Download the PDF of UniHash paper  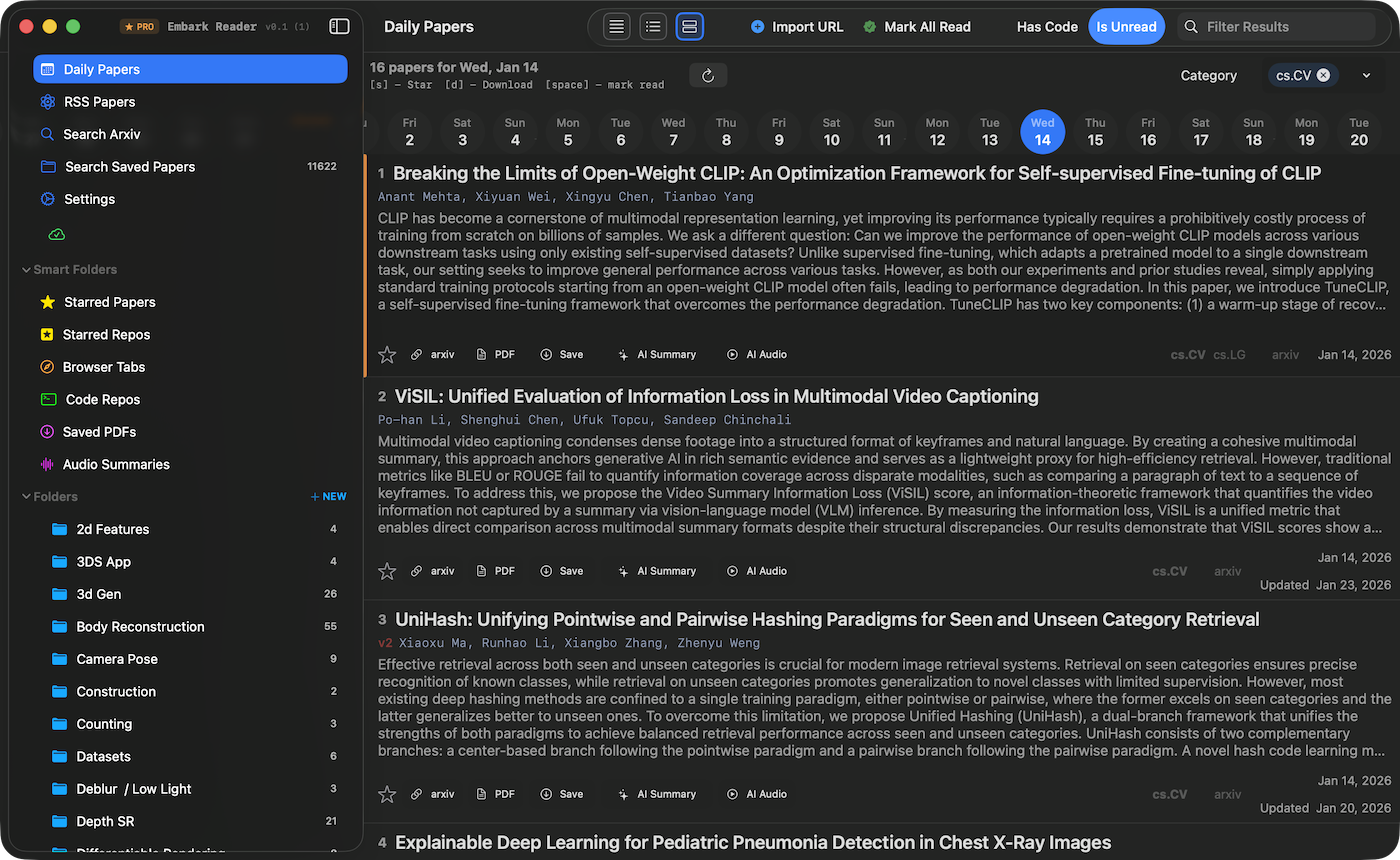click(495, 793)
